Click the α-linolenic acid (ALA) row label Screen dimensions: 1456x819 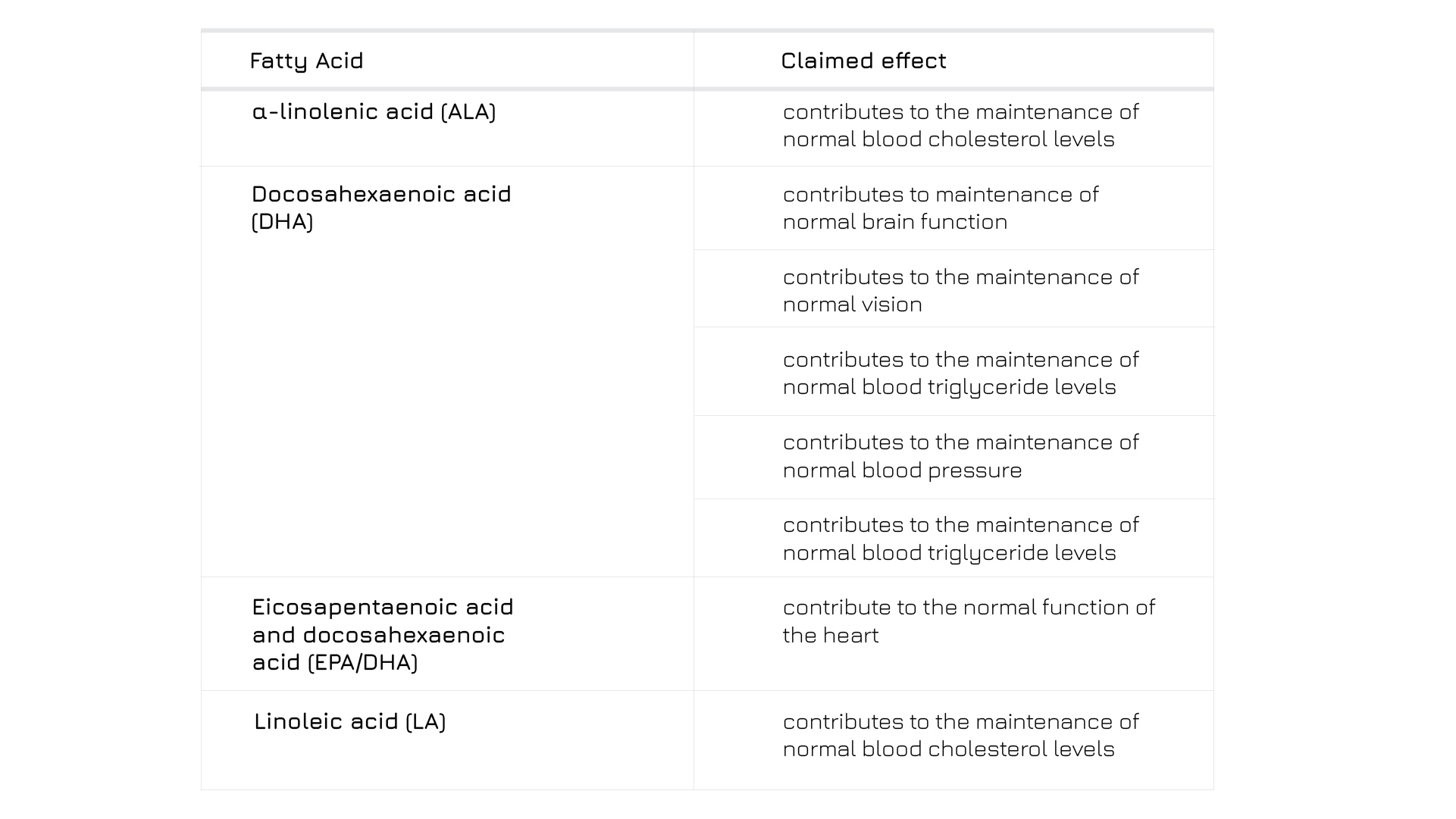click(374, 111)
